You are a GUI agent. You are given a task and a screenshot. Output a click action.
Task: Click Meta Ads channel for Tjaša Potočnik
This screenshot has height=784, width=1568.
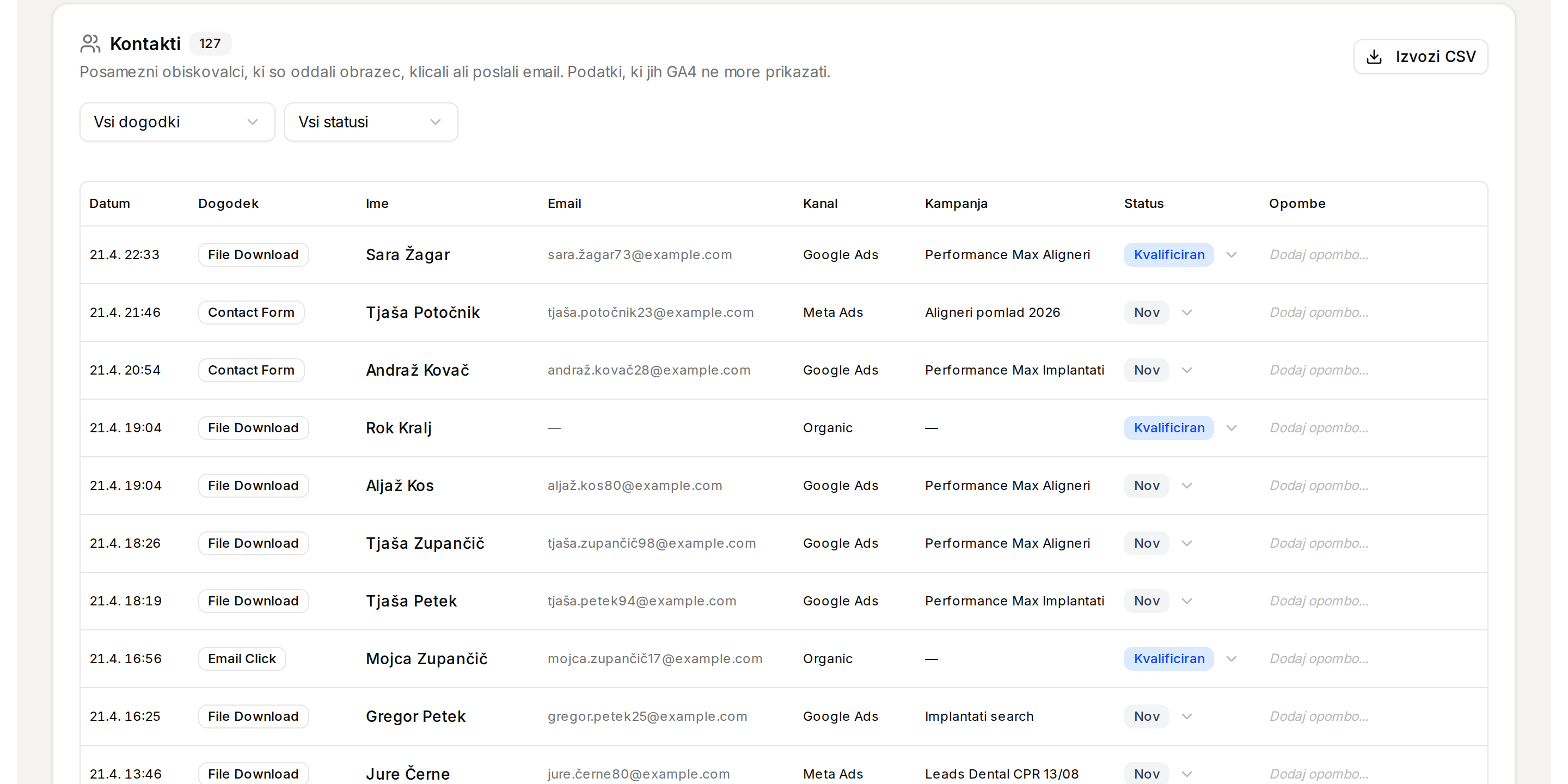tap(832, 313)
